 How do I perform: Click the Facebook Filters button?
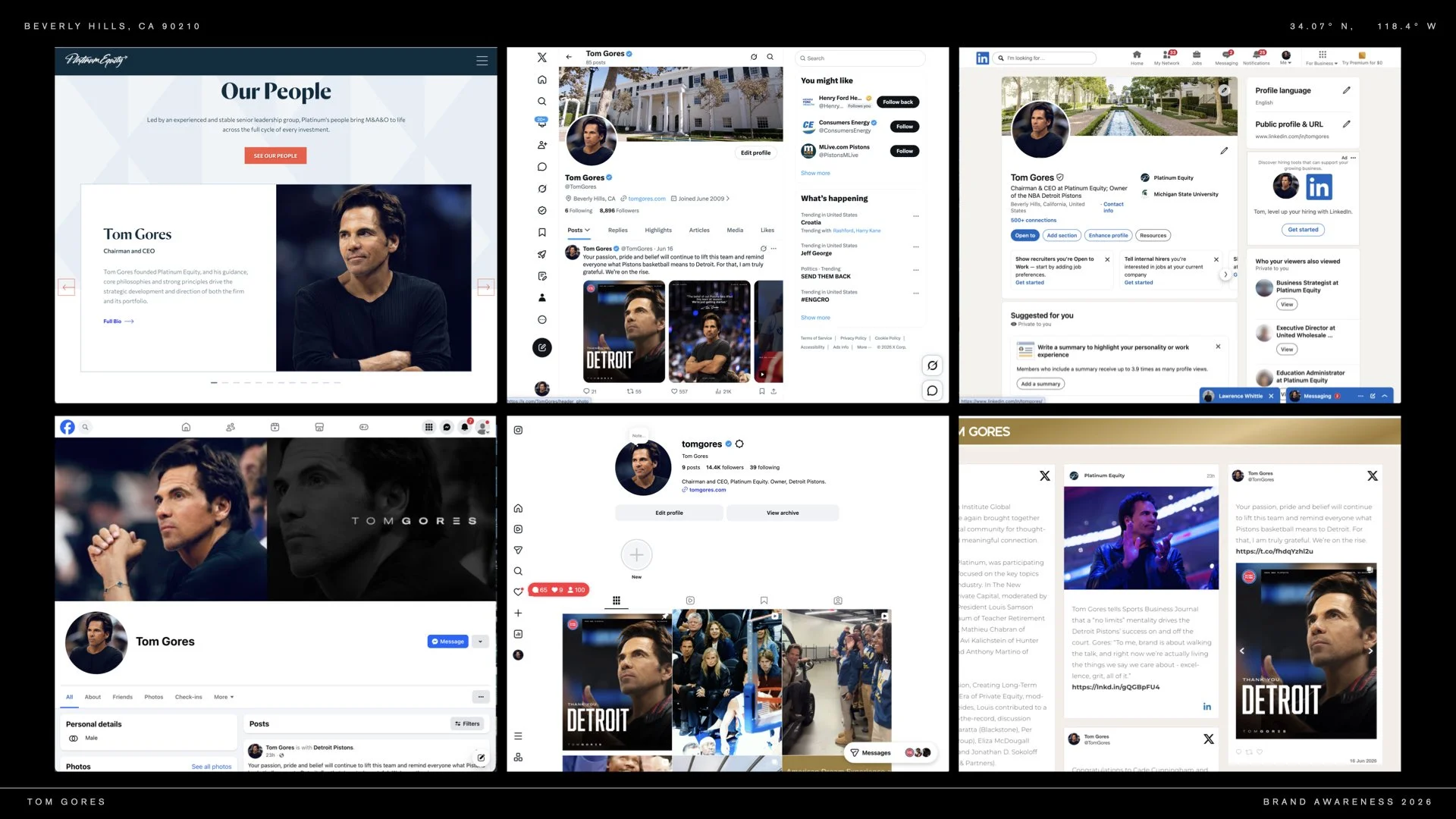pos(467,723)
